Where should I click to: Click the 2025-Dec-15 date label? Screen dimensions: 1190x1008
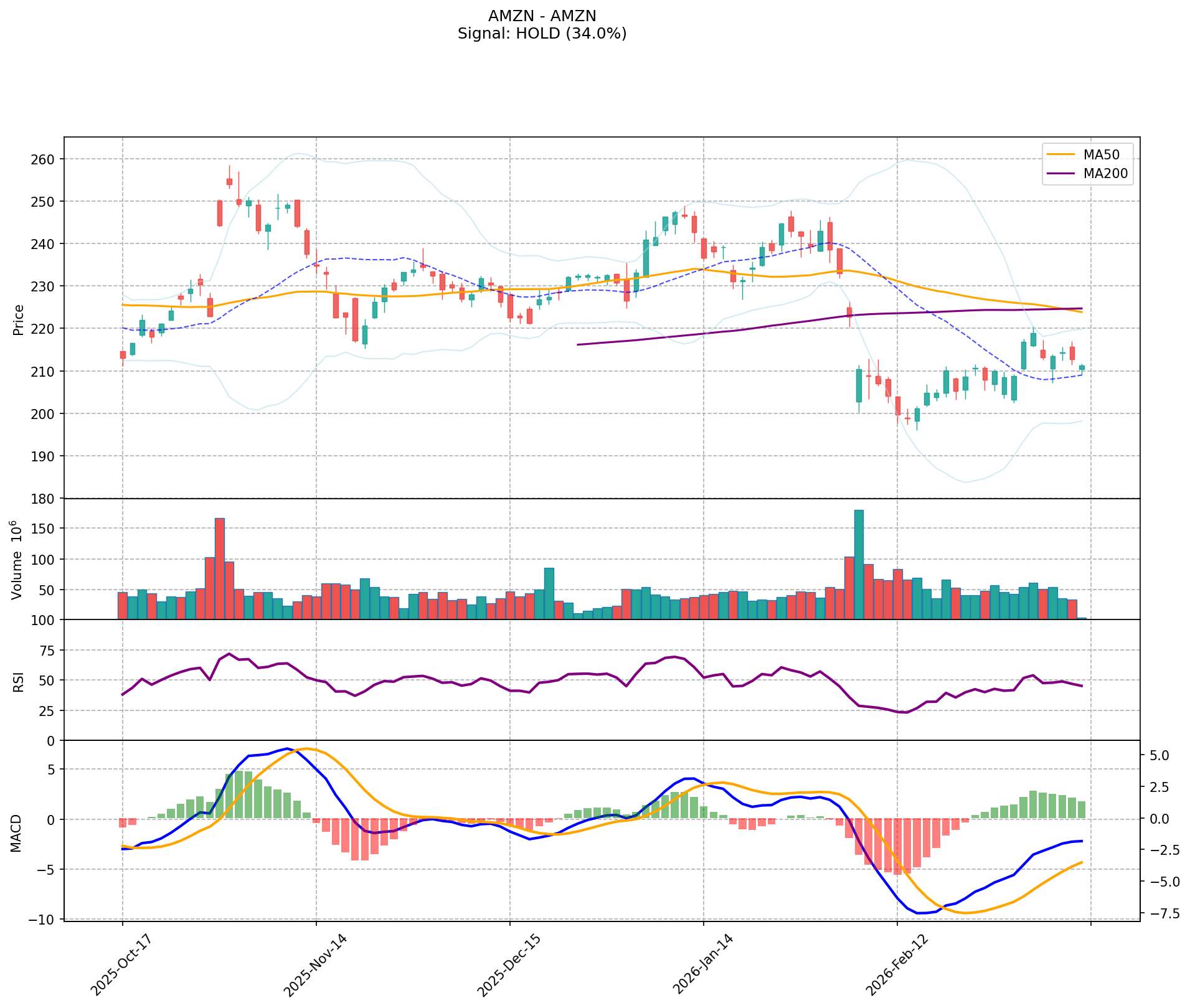pyautogui.click(x=508, y=966)
